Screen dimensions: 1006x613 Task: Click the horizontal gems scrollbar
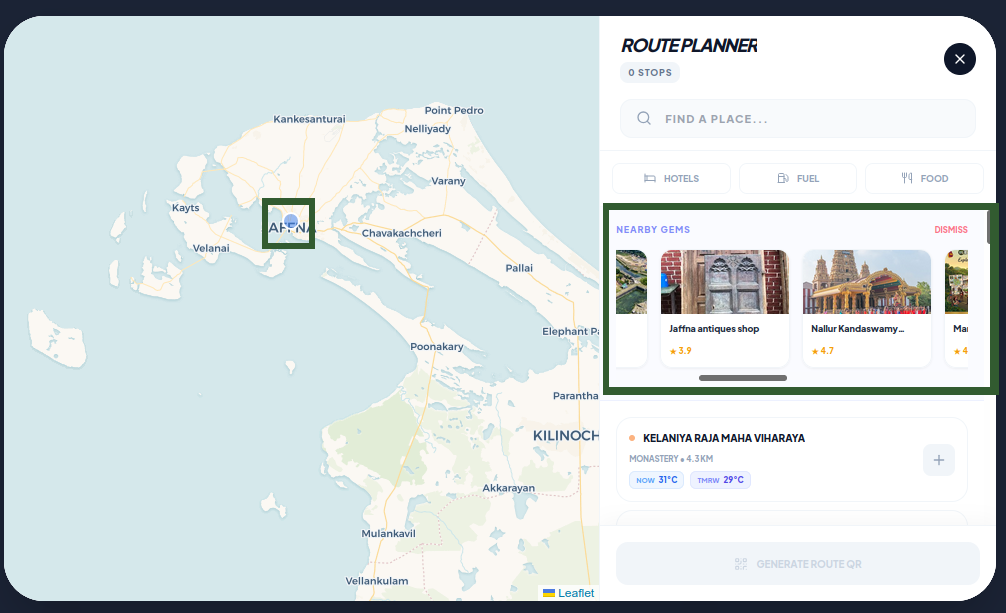(x=742, y=378)
